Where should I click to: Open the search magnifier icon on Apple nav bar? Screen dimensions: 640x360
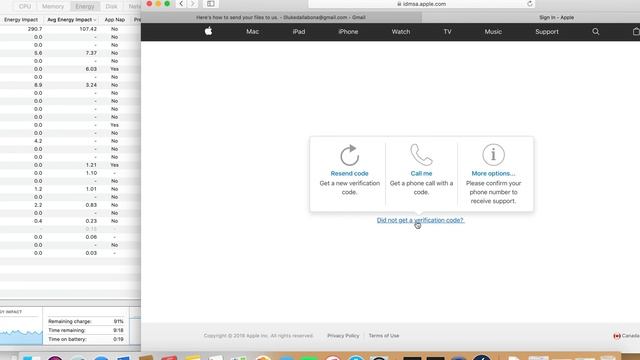coord(596,31)
